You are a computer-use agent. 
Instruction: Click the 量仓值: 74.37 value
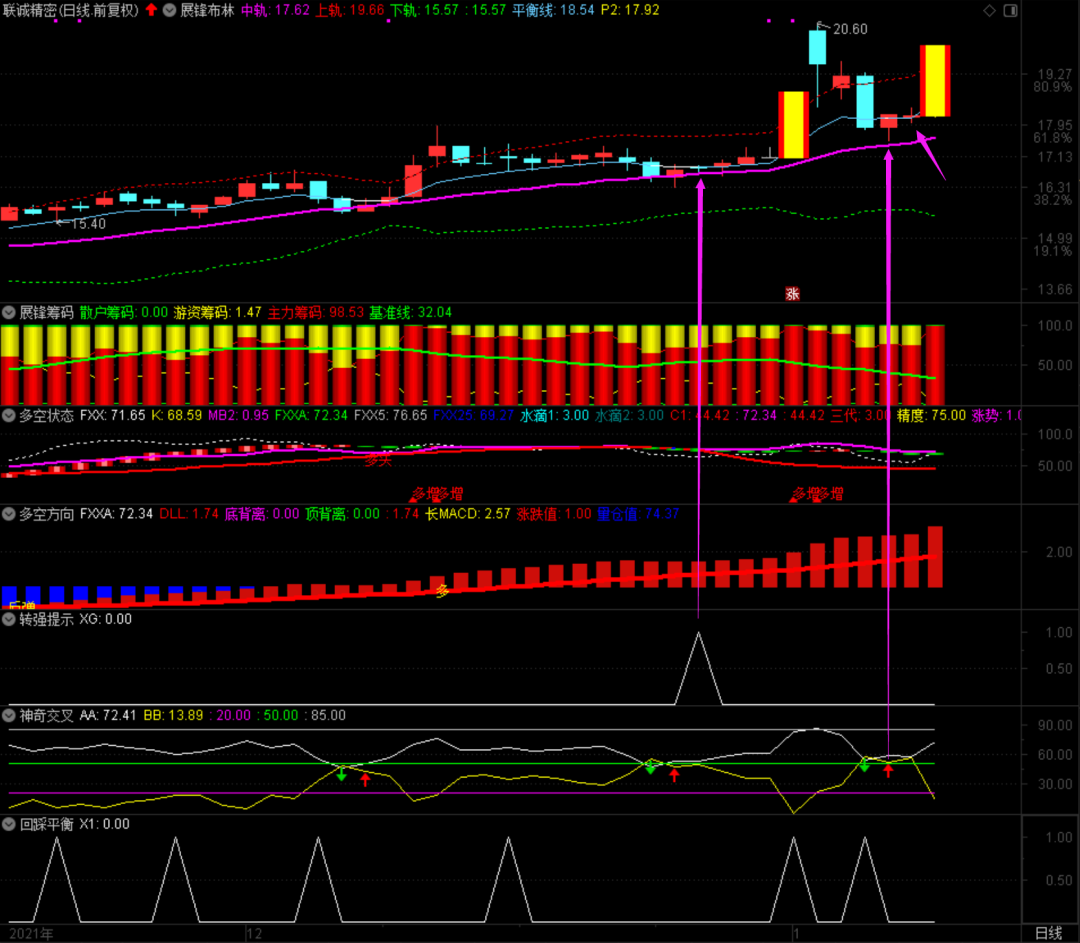click(638, 514)
